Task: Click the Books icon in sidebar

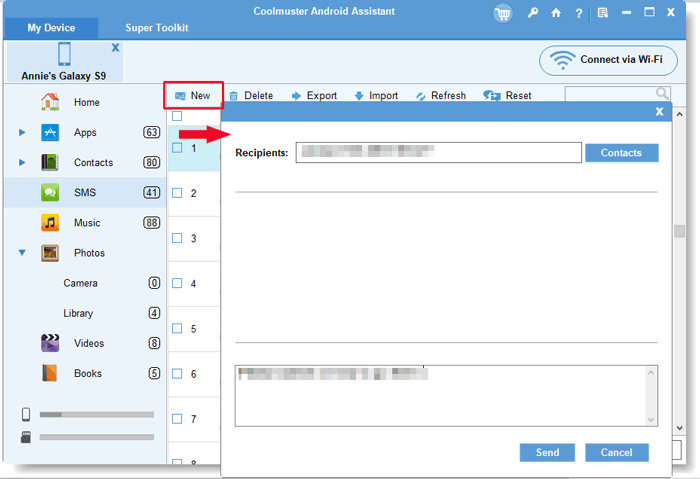Action: (x=50, y=373)
